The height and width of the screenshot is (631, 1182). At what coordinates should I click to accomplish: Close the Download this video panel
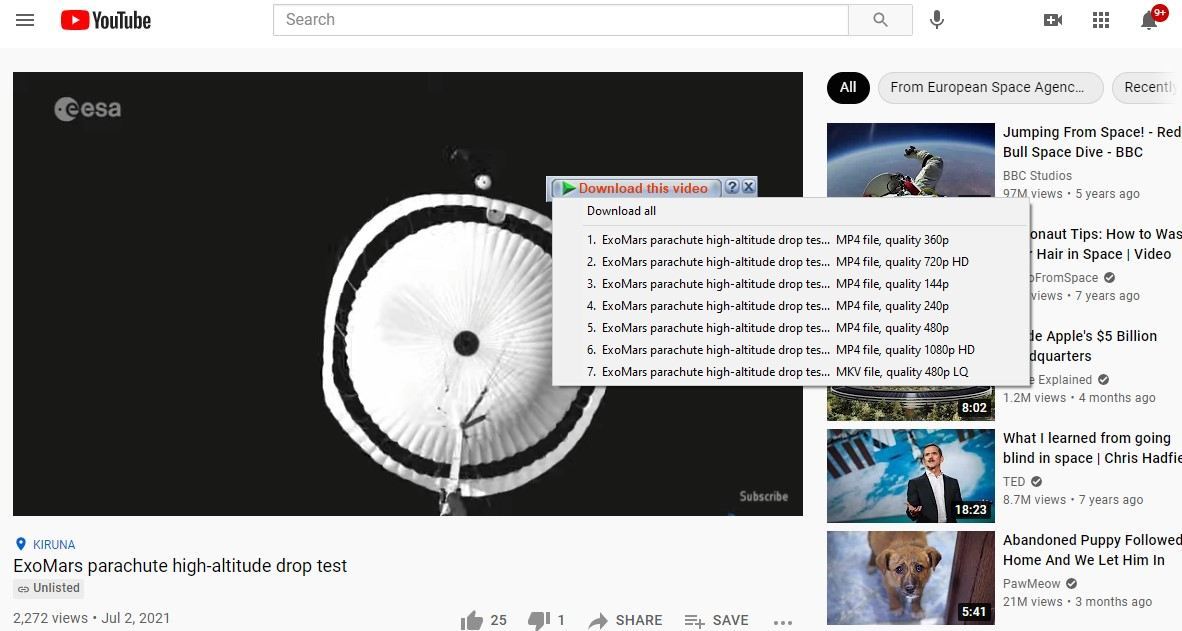click(749, 187)
